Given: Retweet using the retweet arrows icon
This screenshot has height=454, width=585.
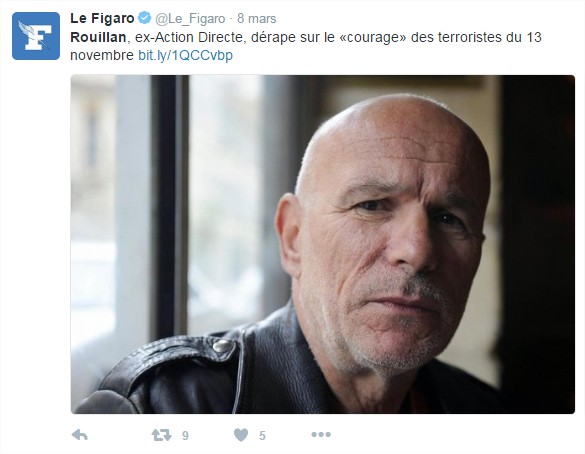Looking at the screenshot, I should pos(161,435).
